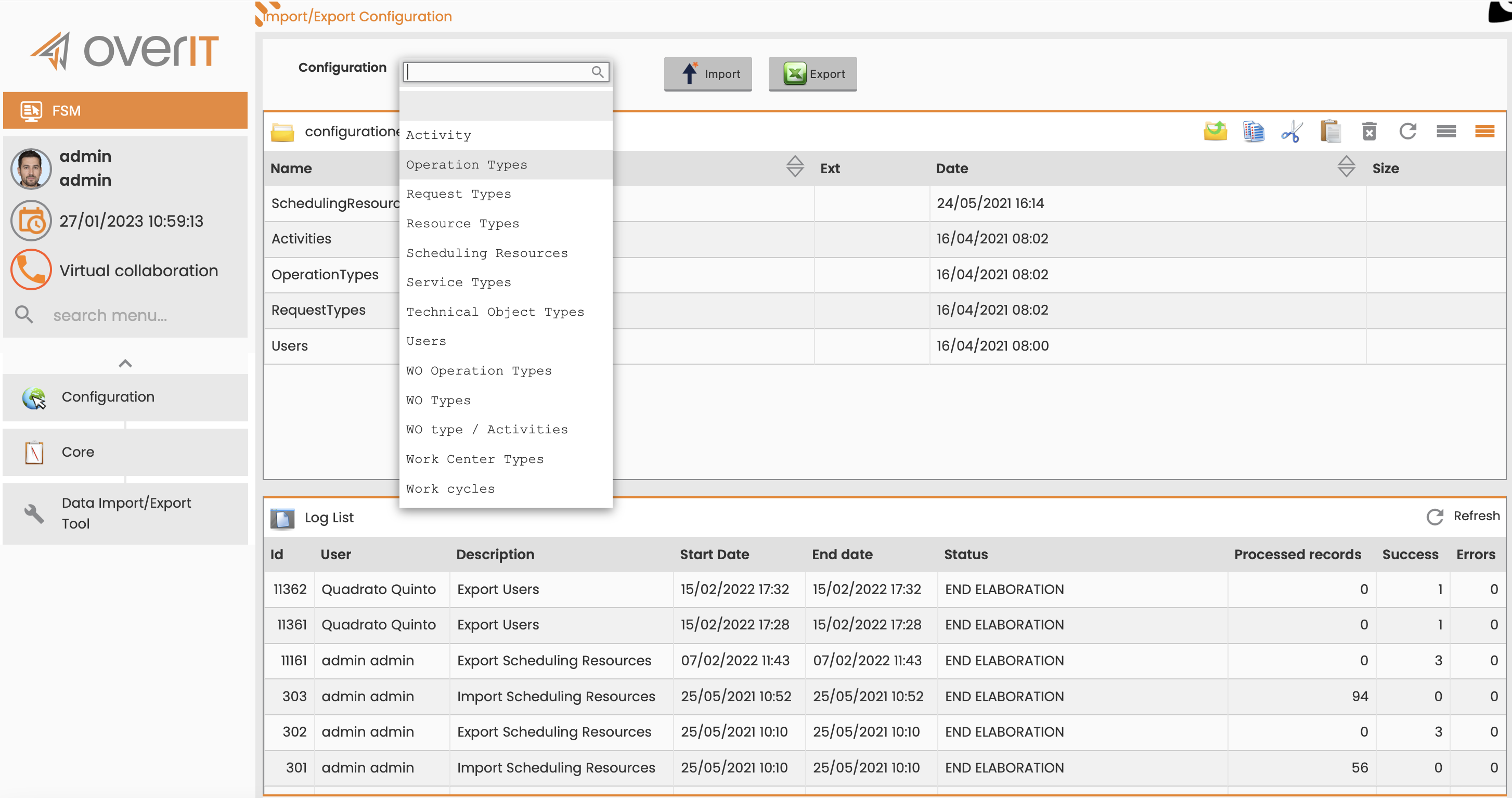Select the Users file row

pos(884,346)
